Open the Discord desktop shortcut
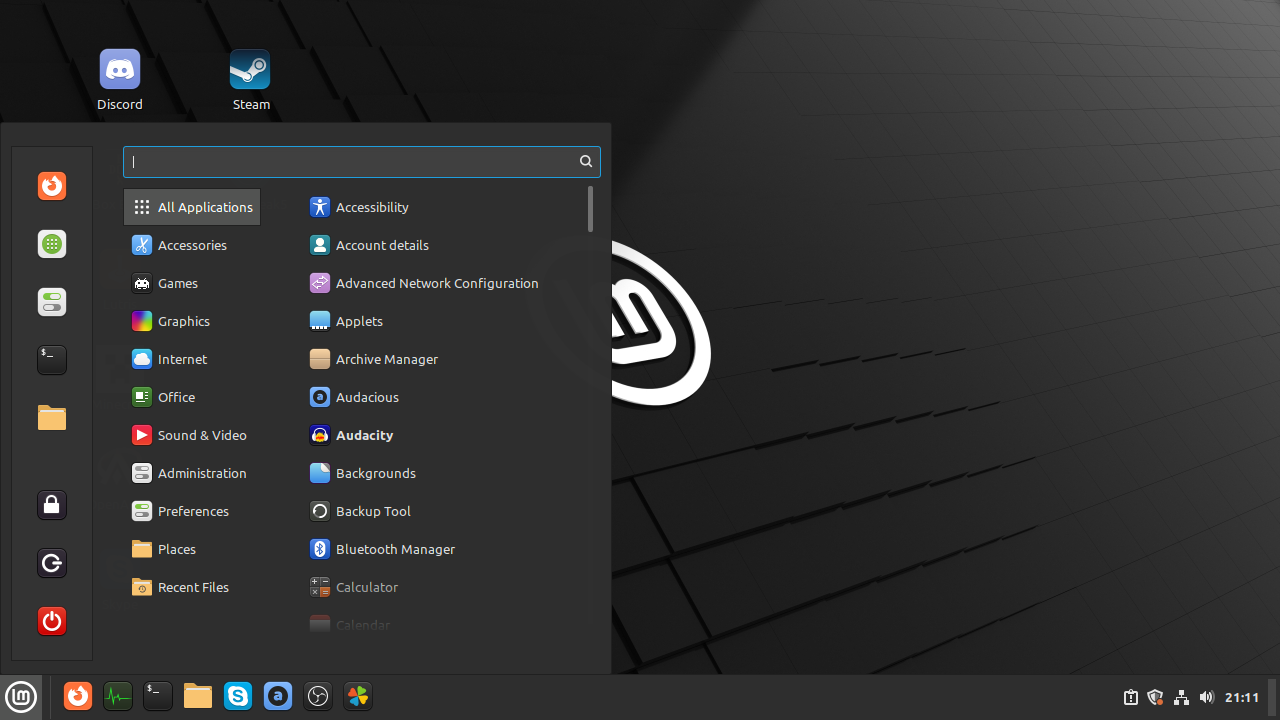 pos(120,80)
